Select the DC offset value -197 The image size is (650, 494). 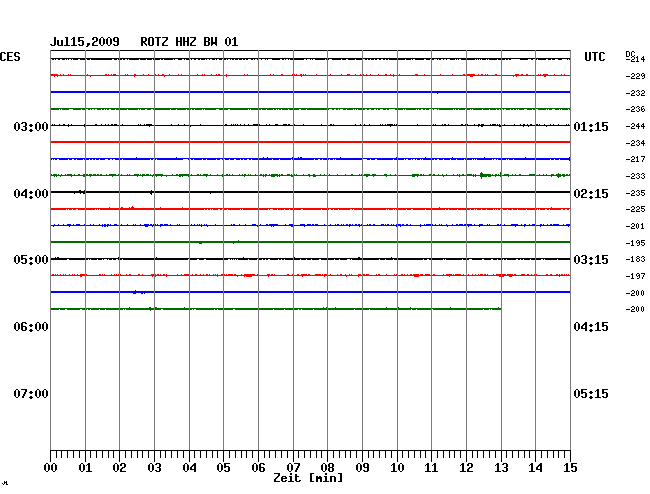point(635,276)
